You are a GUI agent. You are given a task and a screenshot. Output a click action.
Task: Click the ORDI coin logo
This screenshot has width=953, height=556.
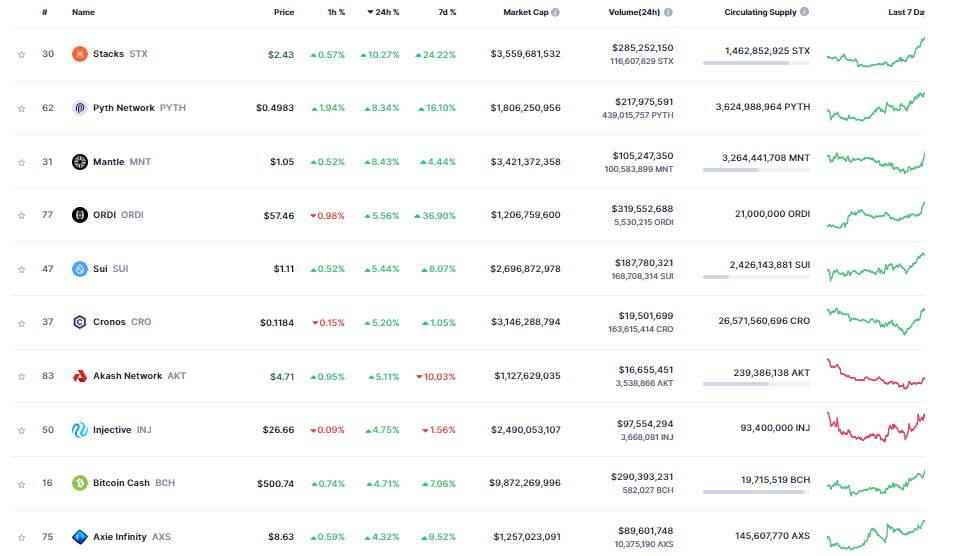click(80, 215)
